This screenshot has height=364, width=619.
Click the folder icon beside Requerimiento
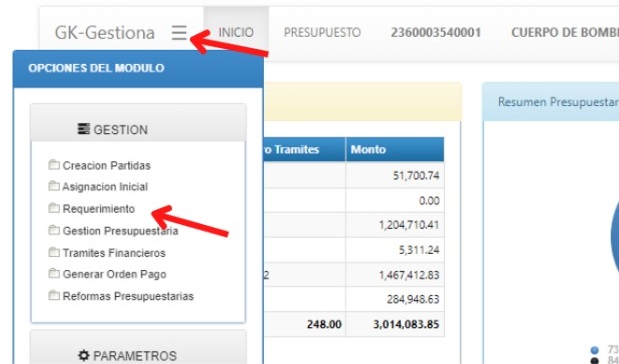click(54, 208)
